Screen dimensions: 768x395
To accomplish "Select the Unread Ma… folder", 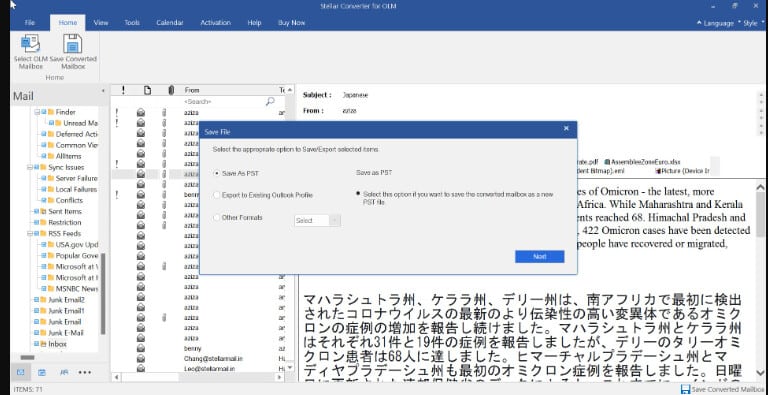I will 81,123.
